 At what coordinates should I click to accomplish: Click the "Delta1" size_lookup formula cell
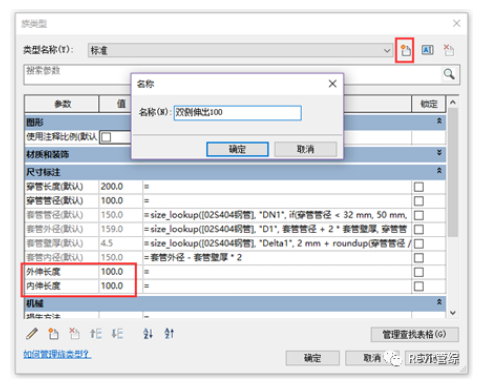pos(277,244)
